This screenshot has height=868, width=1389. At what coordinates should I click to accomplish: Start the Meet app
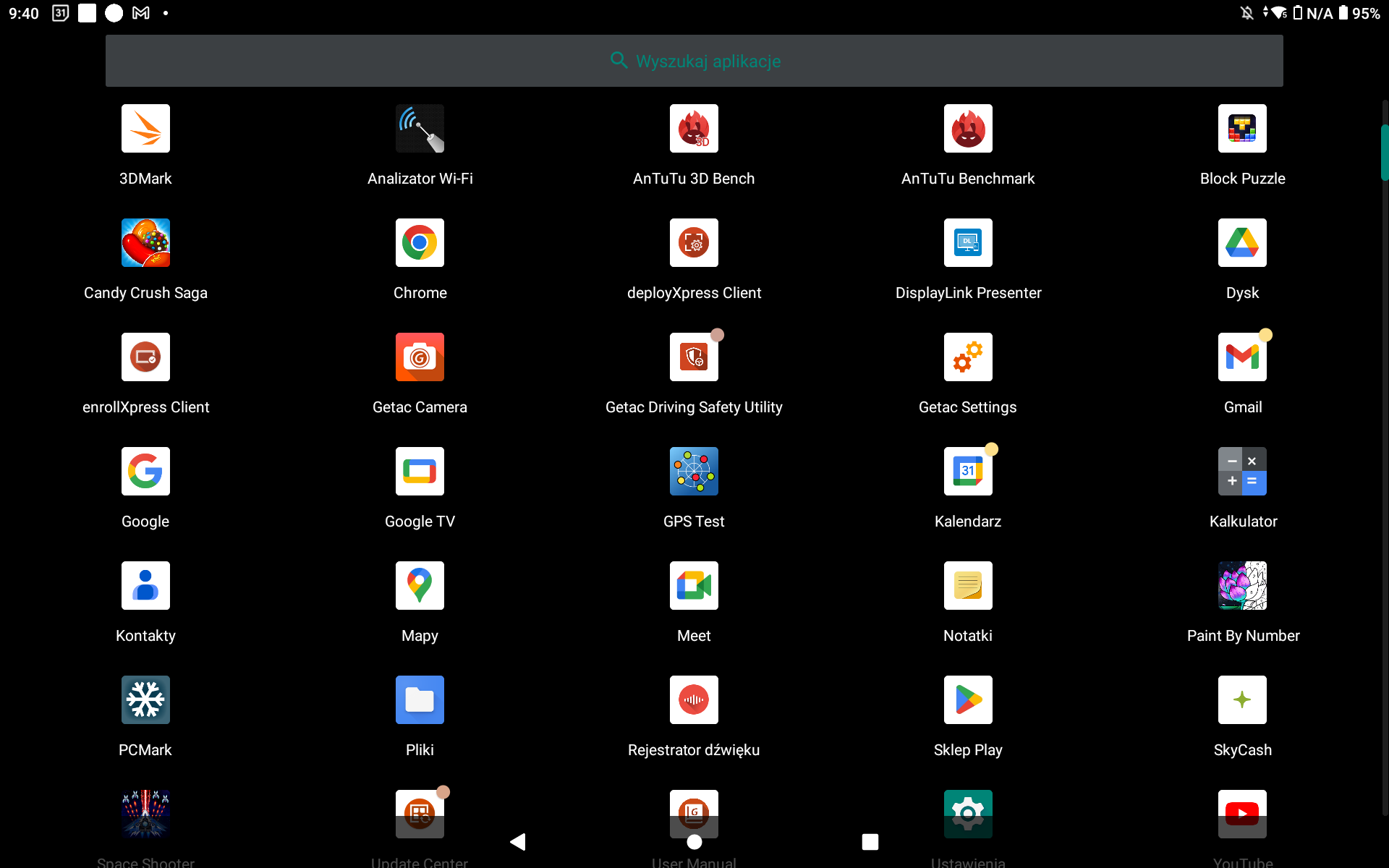694,586
